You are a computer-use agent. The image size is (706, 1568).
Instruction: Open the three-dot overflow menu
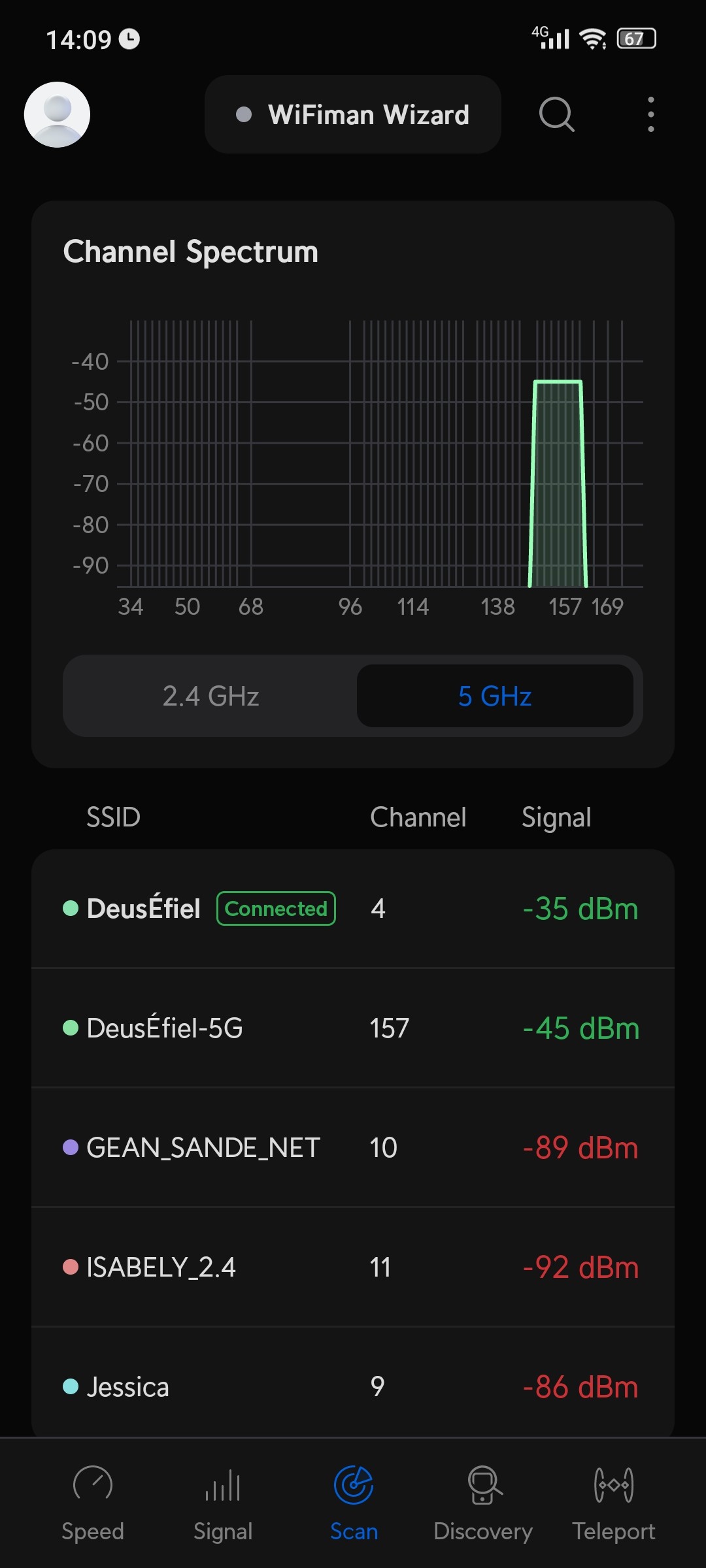pyautogui.click(x=650, y=115)
